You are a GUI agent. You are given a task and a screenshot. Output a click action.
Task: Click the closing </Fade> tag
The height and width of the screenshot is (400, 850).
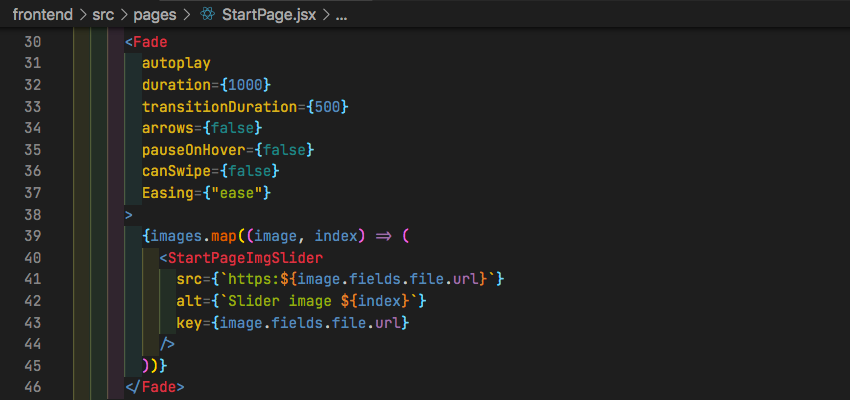point(154,388)
